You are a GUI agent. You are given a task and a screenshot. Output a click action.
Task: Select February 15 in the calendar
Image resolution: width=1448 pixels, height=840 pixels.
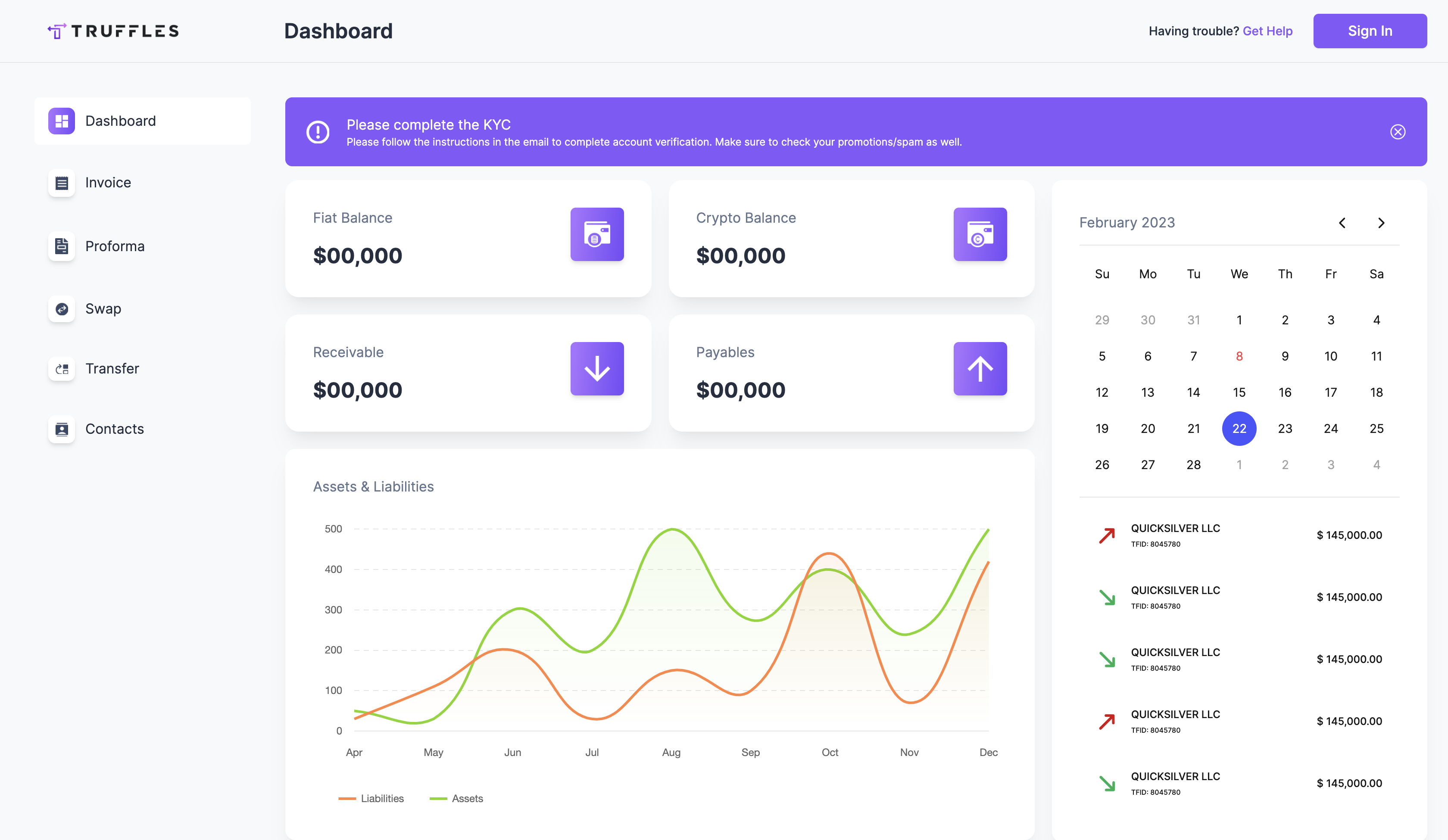[x=1239, y=392]
